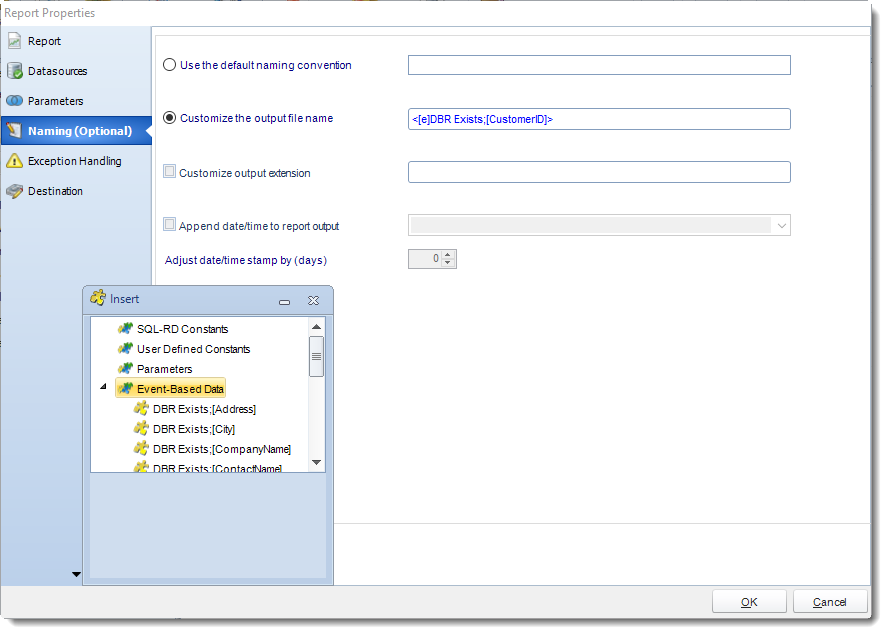Click the Insert tree scrollbar up arrow
Viewport: 887px width, 634px height.
click(x=317, y=327)
